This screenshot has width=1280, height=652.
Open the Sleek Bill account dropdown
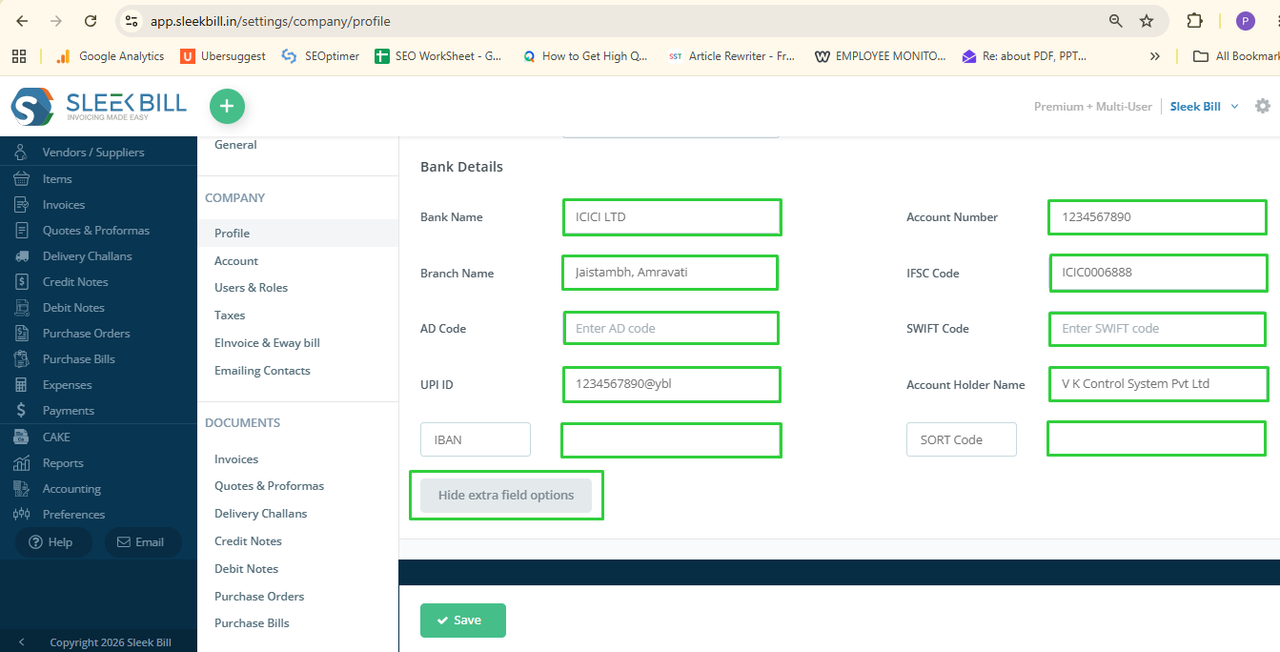click(x=1204, y=106)
